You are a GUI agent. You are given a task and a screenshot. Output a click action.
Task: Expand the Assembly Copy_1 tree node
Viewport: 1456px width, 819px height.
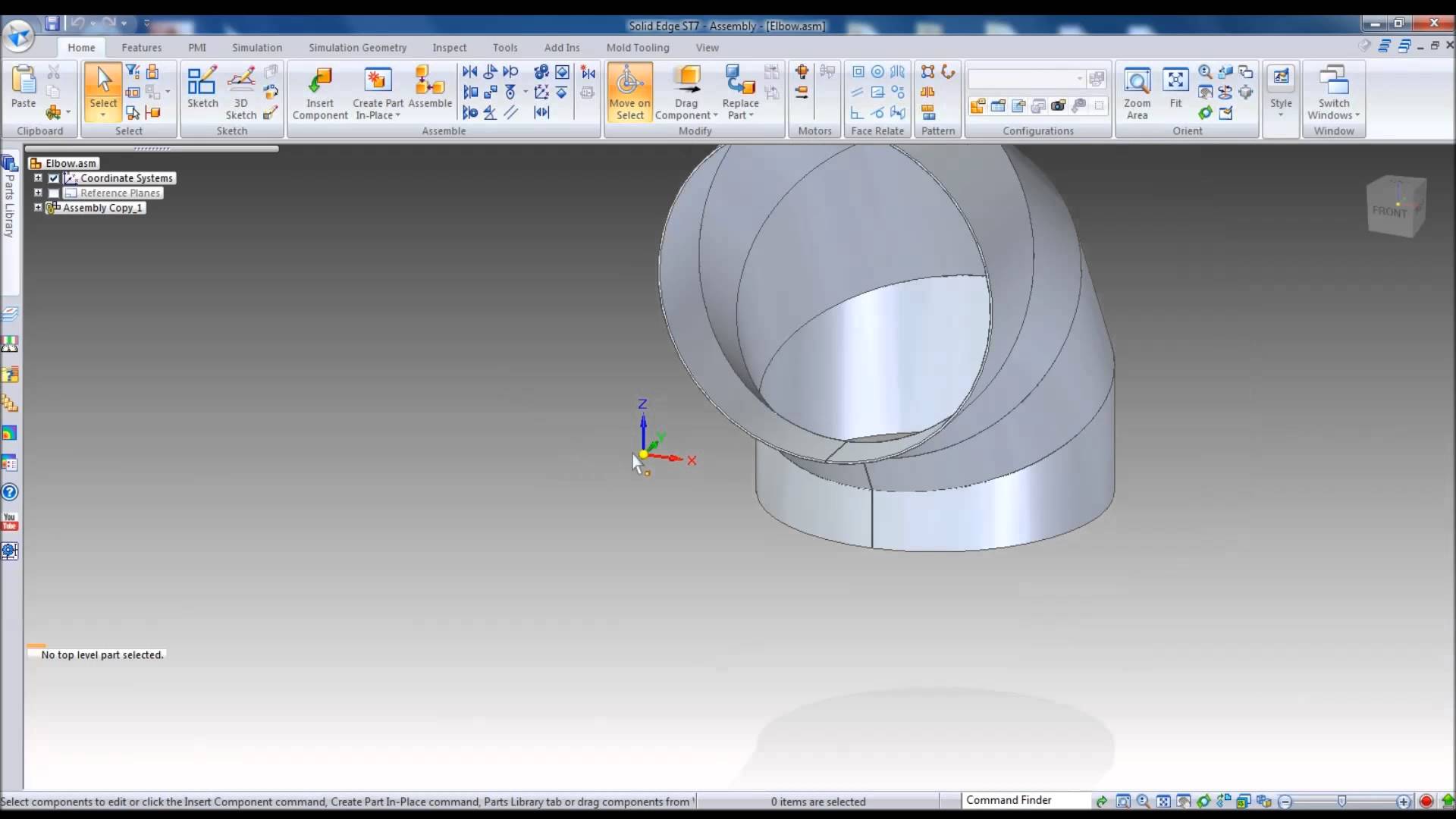tap(38, 207)
